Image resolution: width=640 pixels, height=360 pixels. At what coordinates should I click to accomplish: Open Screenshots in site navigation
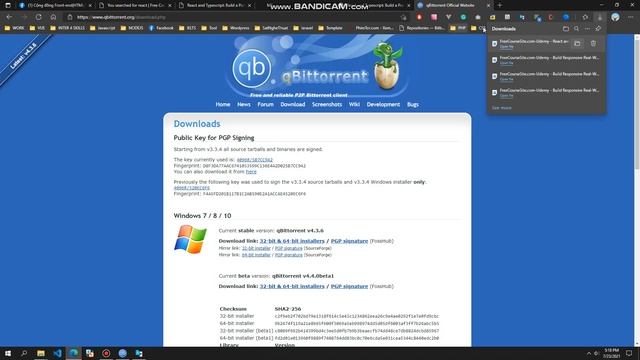[327, 104]
